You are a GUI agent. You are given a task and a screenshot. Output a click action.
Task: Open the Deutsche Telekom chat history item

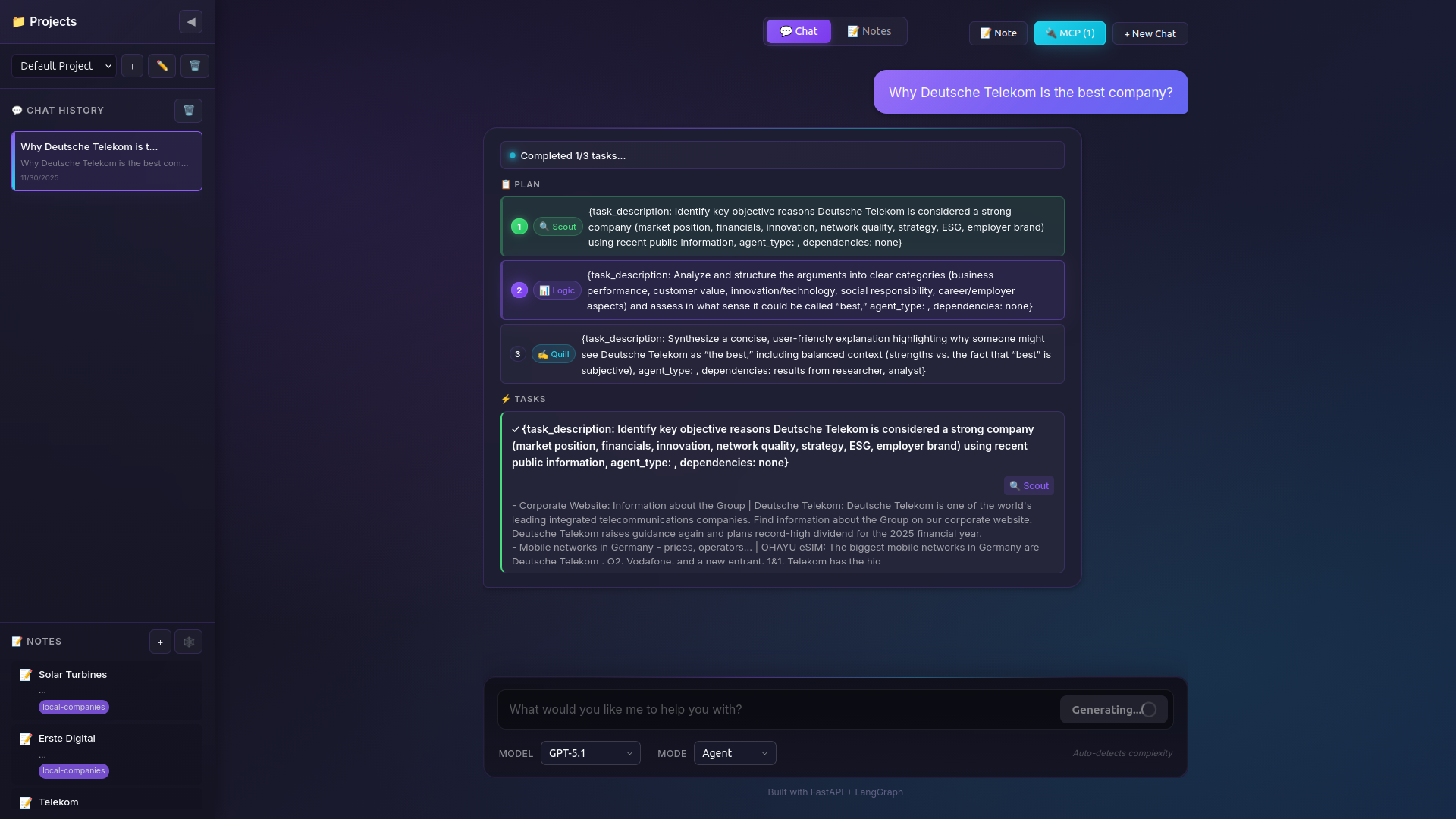pos(107,161)
